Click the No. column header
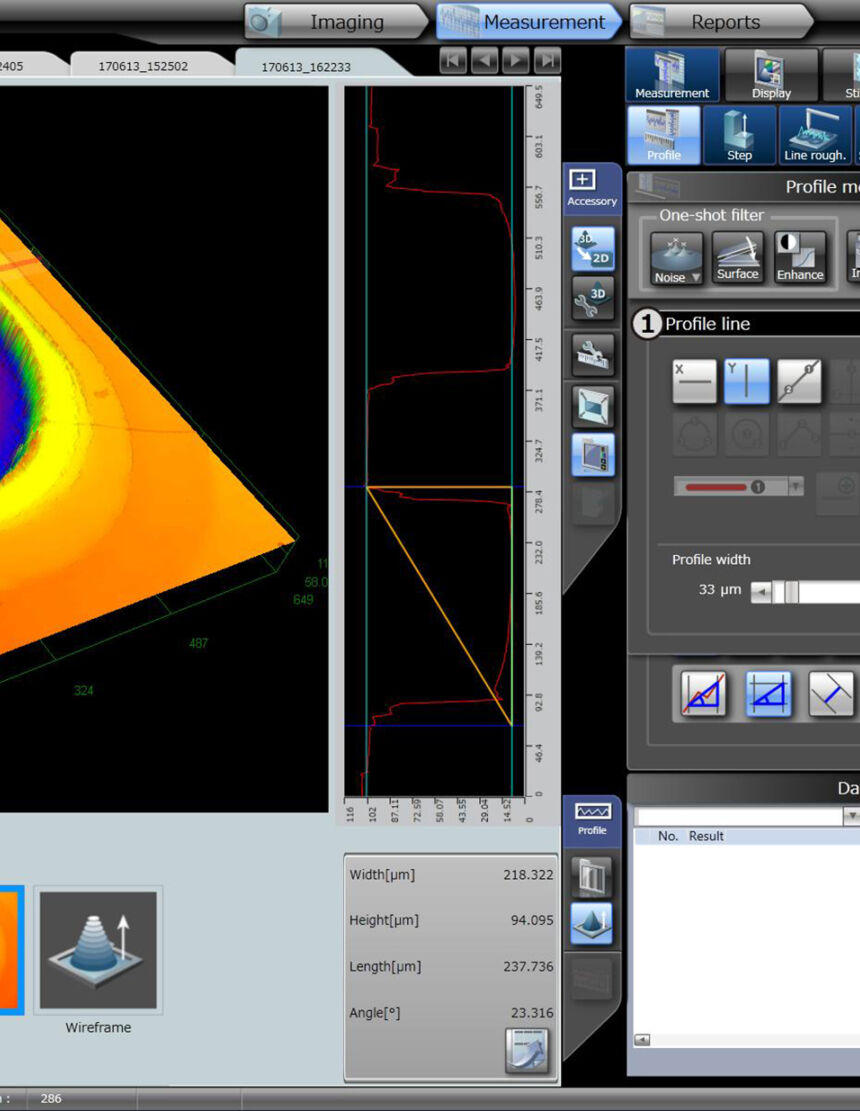 coord(667,836)
